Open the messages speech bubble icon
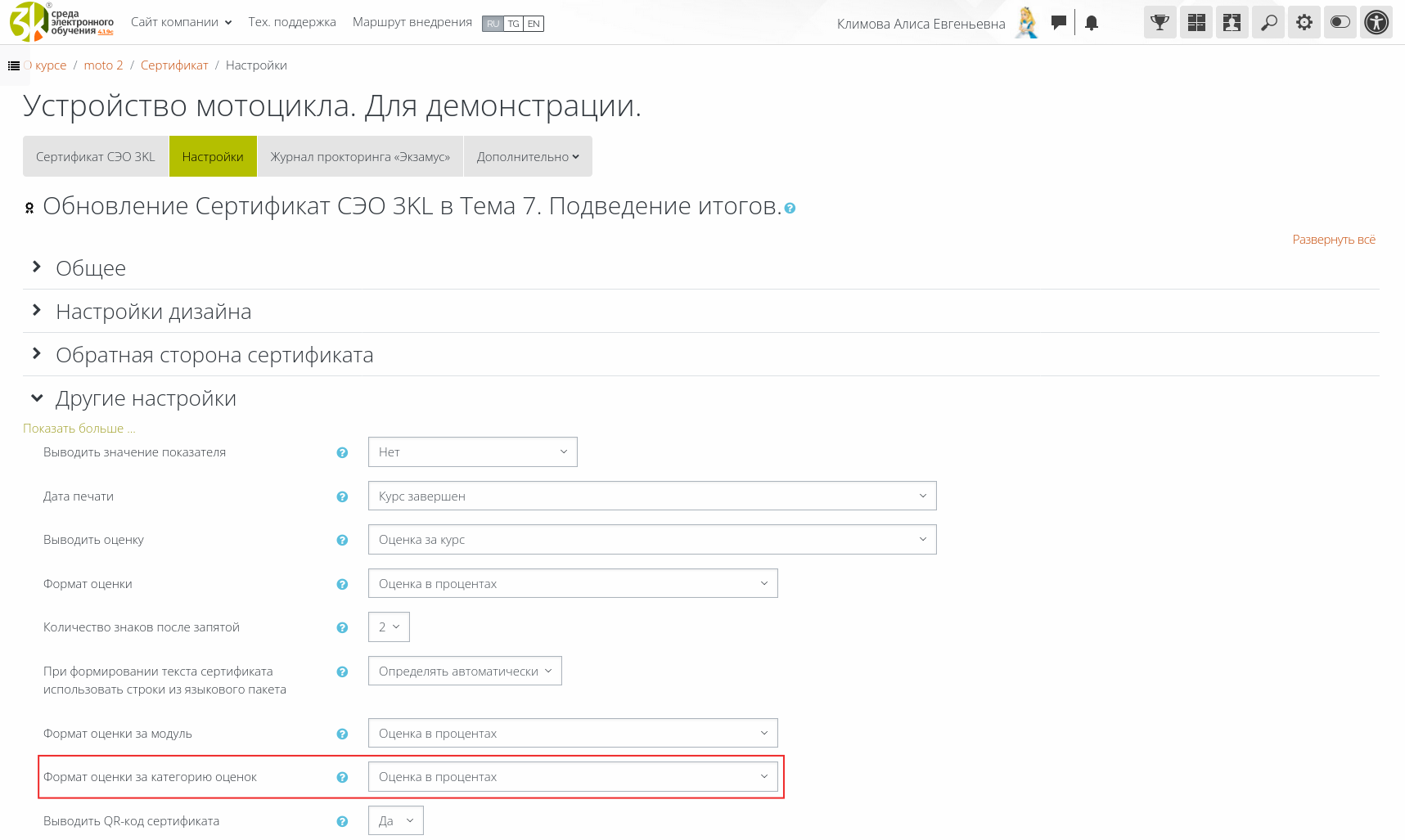 coord(1058,23)
